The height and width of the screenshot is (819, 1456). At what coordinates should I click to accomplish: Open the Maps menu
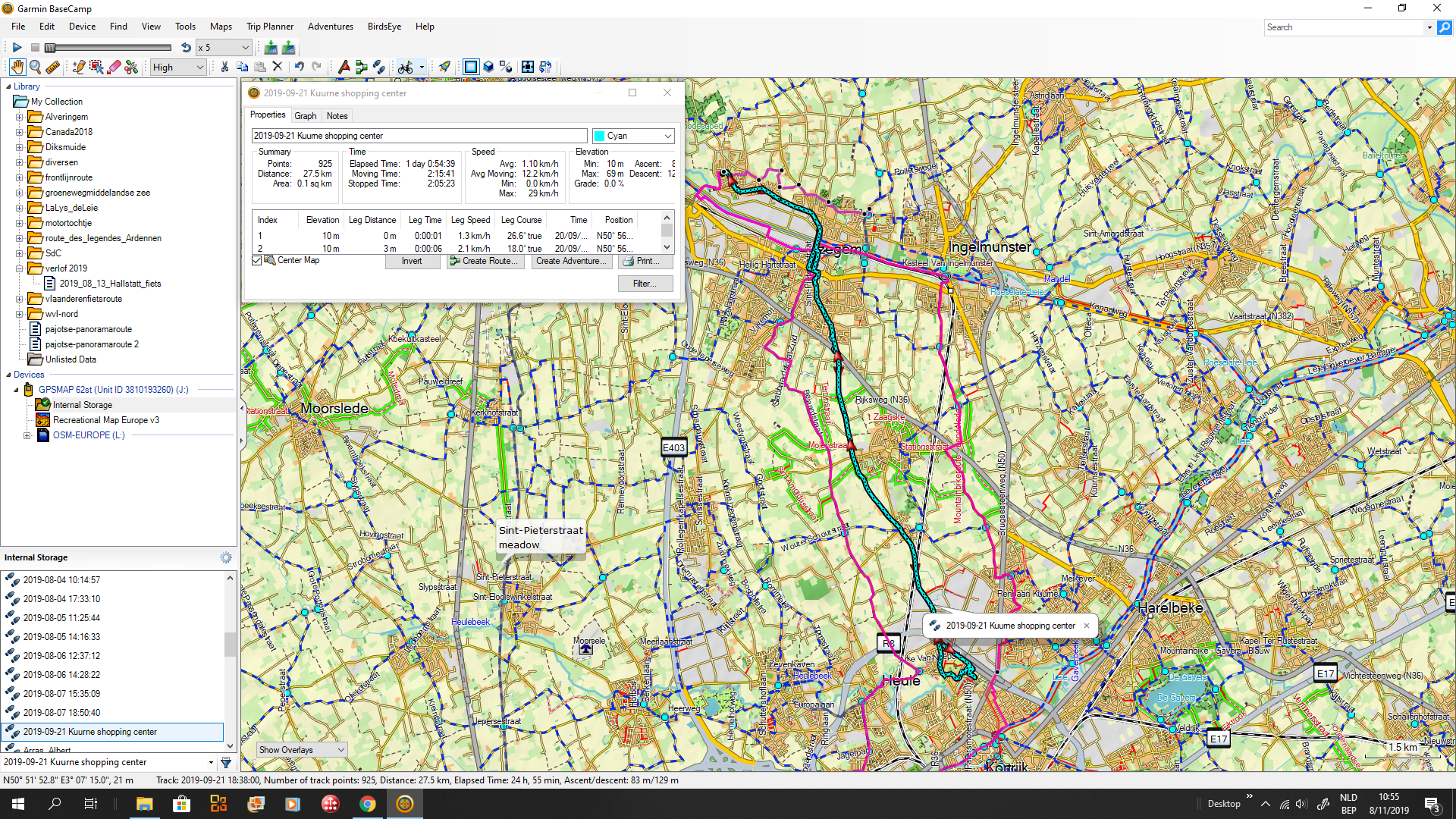coord(221,27)
